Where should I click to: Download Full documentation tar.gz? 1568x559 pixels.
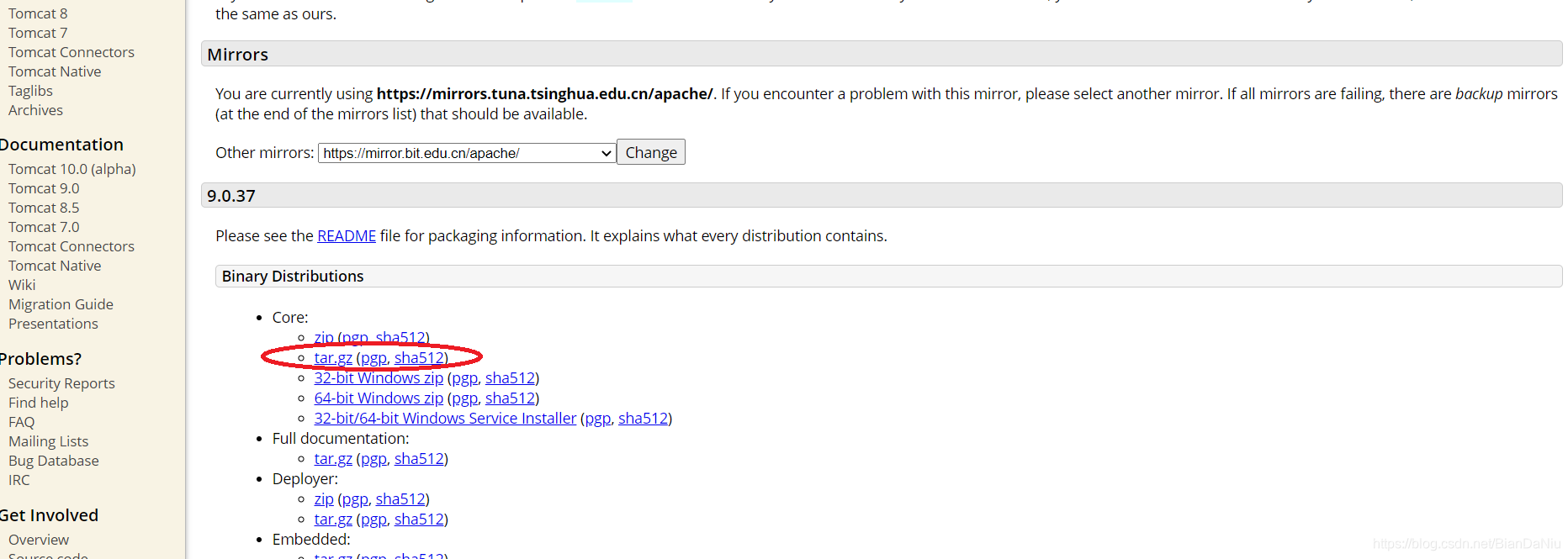[x=333, y=459]
